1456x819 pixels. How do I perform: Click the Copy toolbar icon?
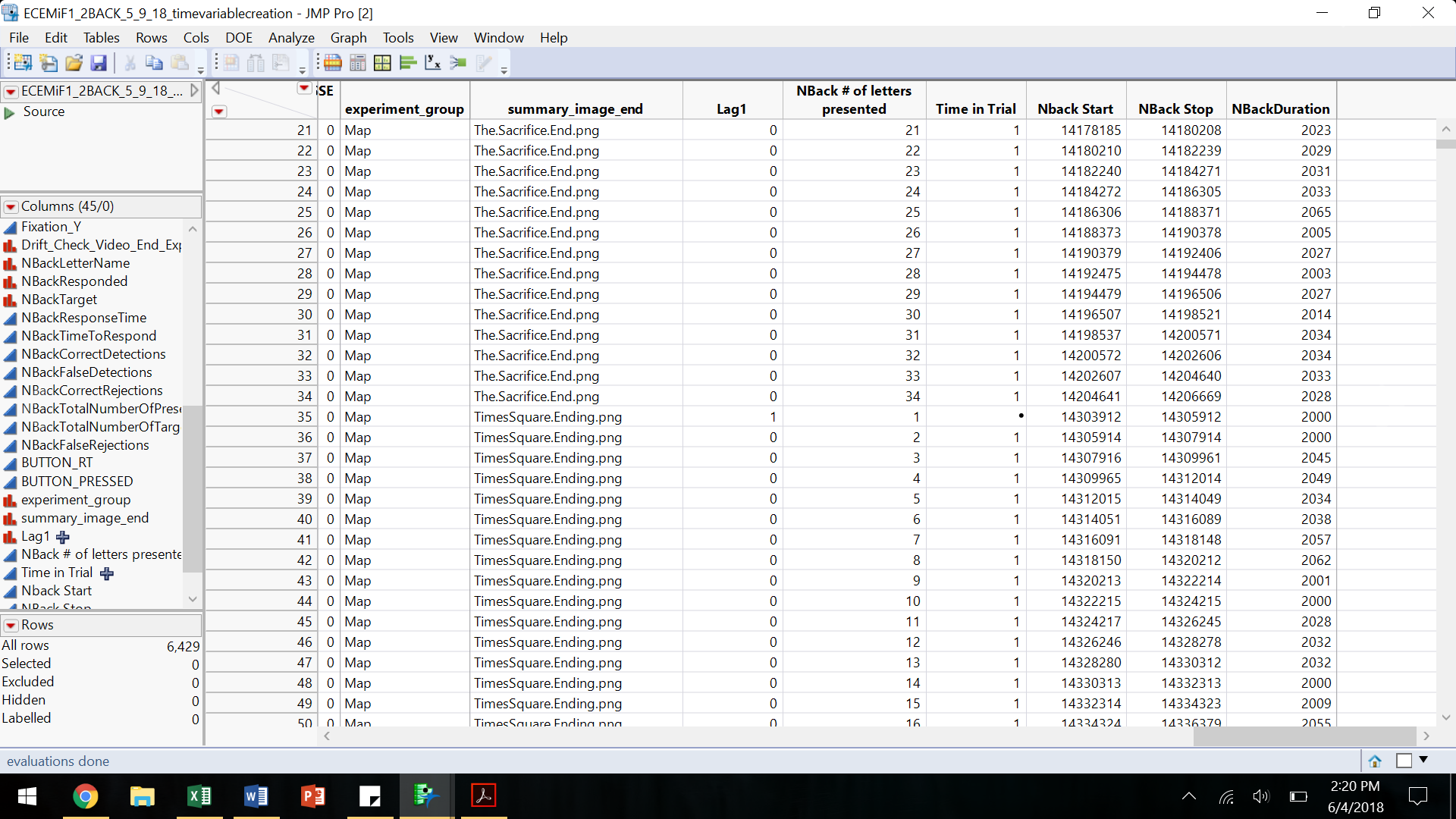click(154, 63)
